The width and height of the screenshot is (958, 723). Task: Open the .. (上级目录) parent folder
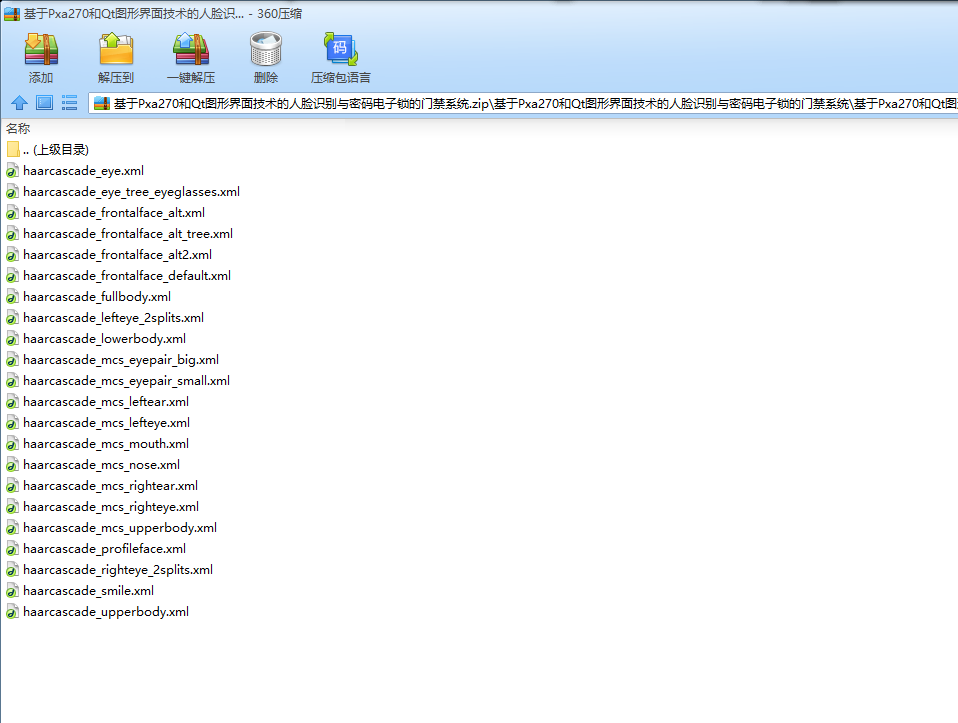pos(48,150)
